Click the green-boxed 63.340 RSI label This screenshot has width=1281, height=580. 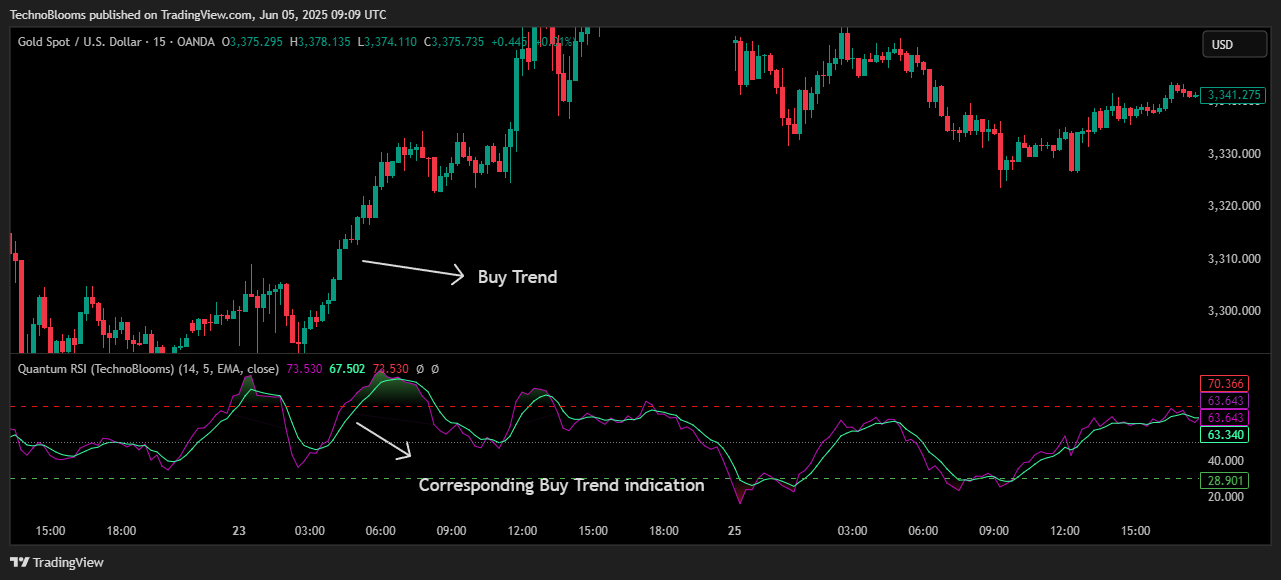(x=1224, y=435)
